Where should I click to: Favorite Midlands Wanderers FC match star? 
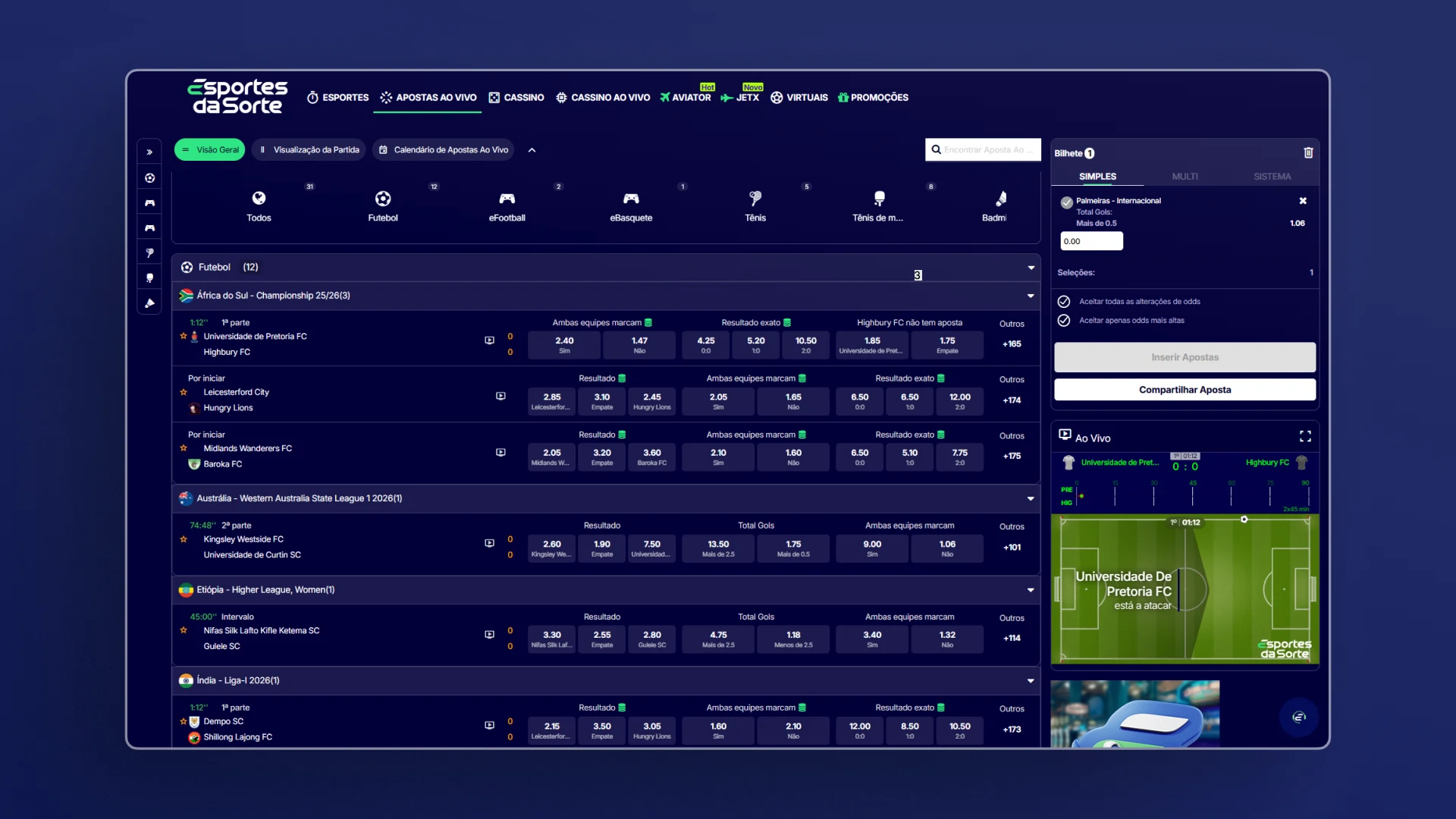(x=184, y=448)
